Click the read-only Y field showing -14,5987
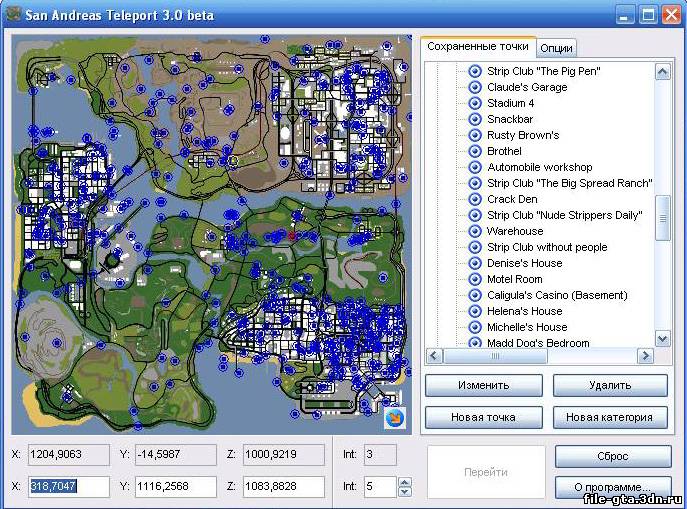Viewport: 687px width, 509px height. click(176, 454)
